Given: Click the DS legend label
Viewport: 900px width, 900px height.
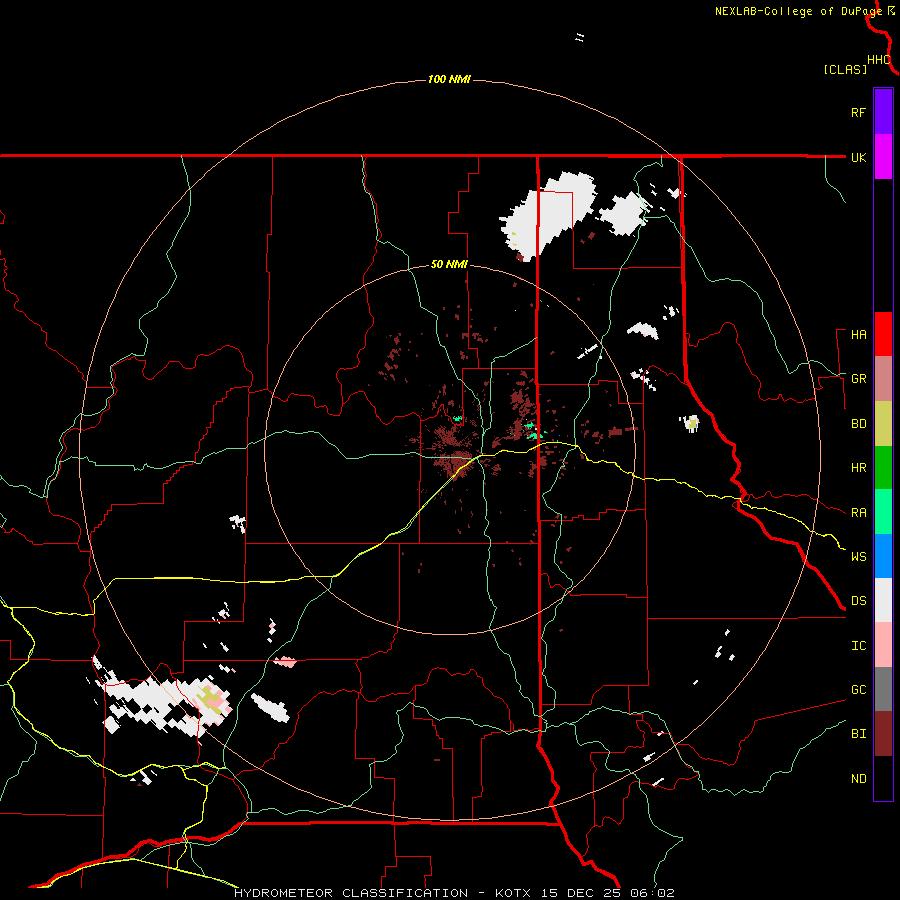Looking at the screenshot, I should pyautogui.click(x=858, y=601).
